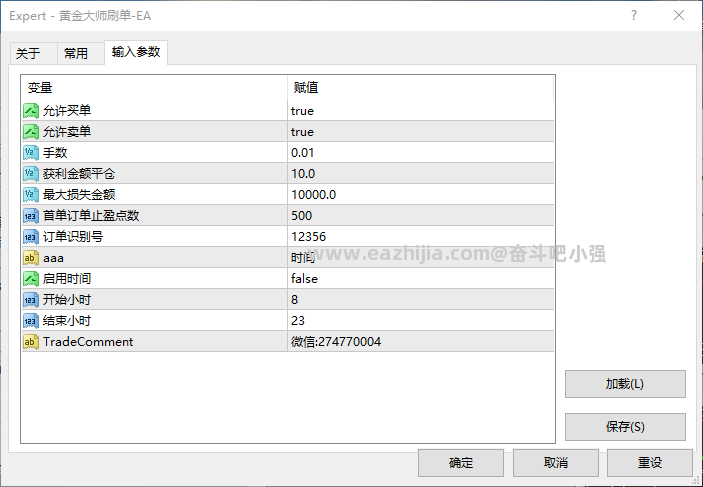Select the 10.0 value for 获利金额平仓
Image resolution: width=703 pixels, height=487 pixels.
(x=303, y=174)
